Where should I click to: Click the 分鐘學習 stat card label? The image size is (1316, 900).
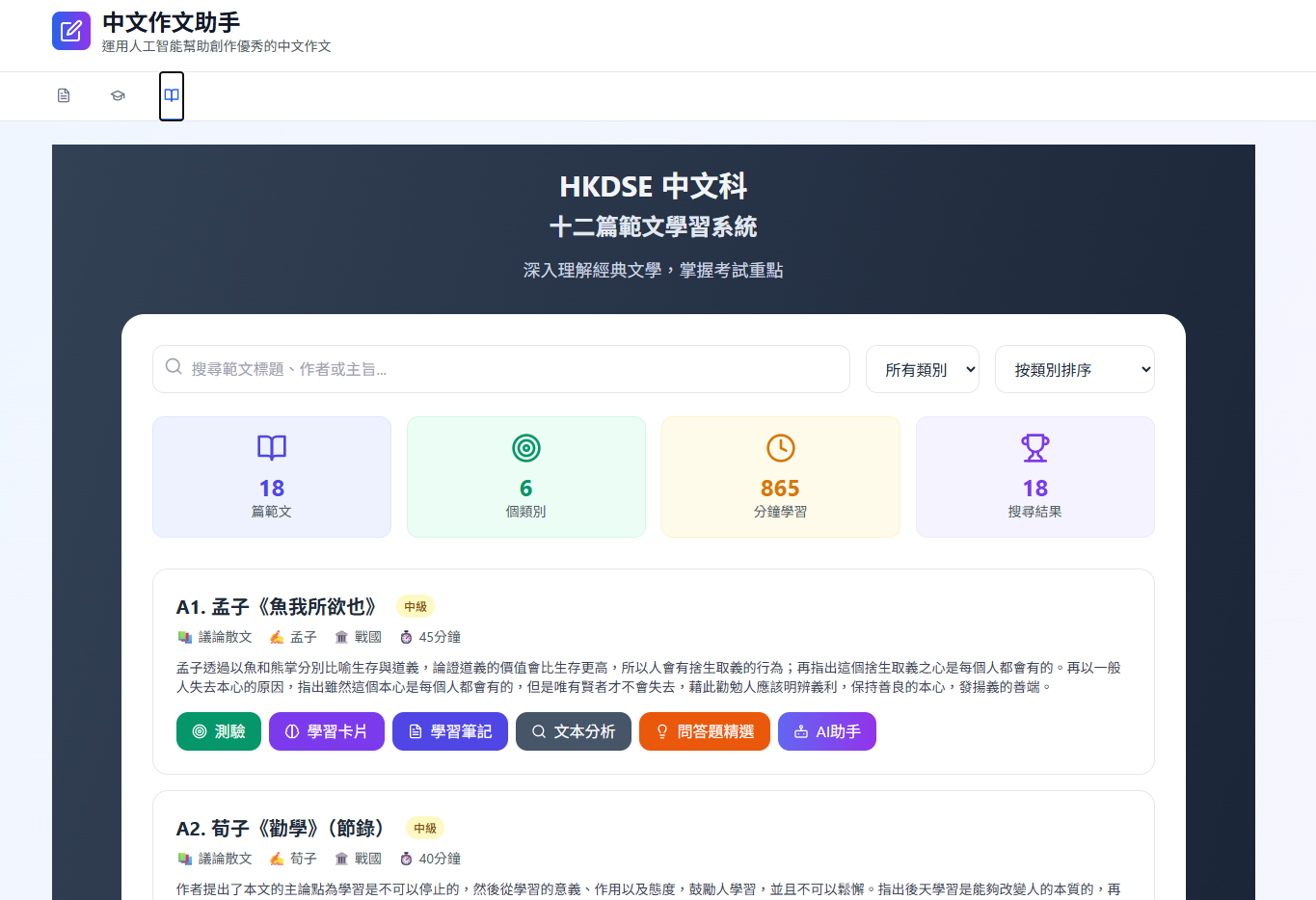tap(781, 512)
